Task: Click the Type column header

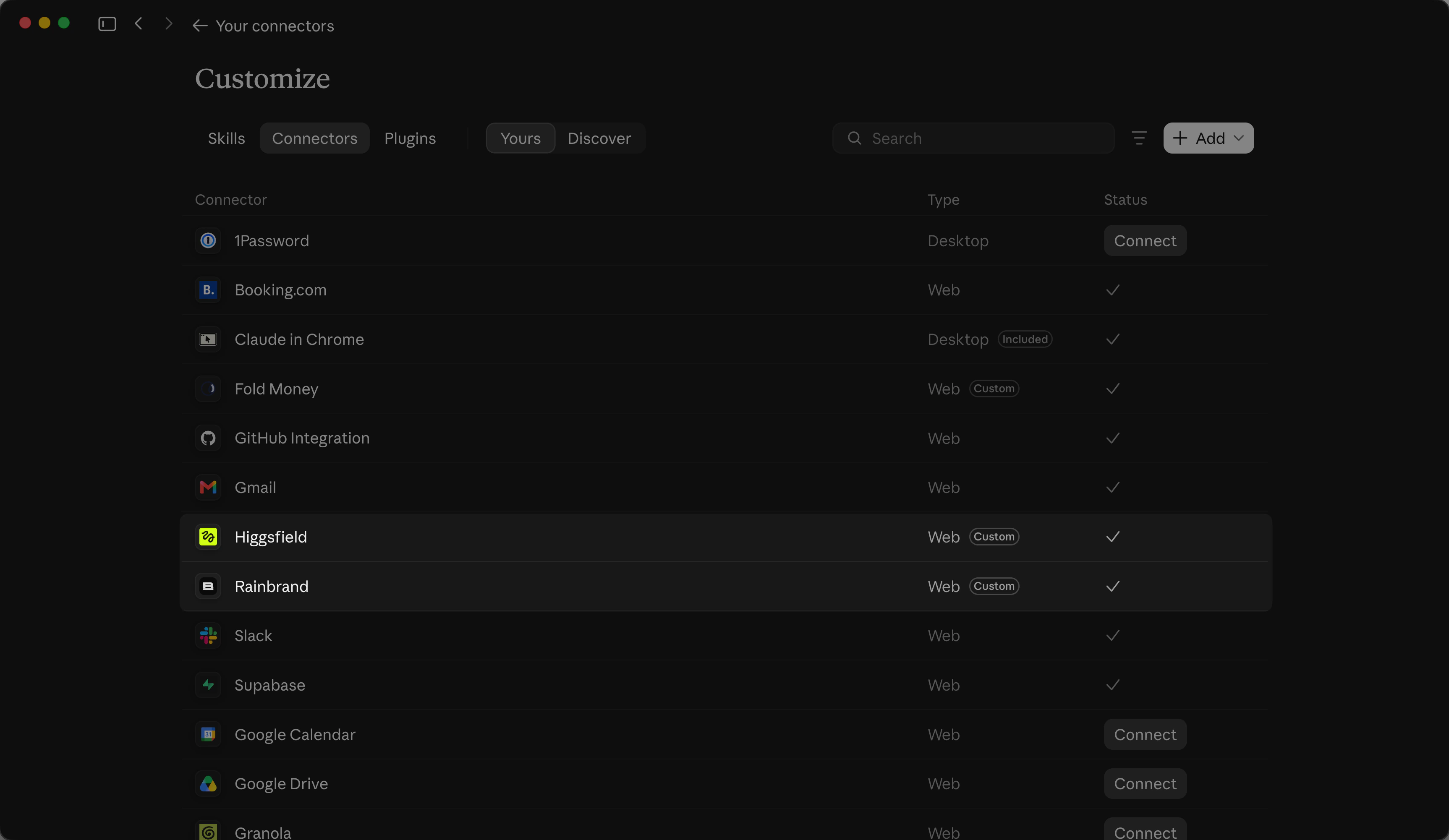Action: 943,199
